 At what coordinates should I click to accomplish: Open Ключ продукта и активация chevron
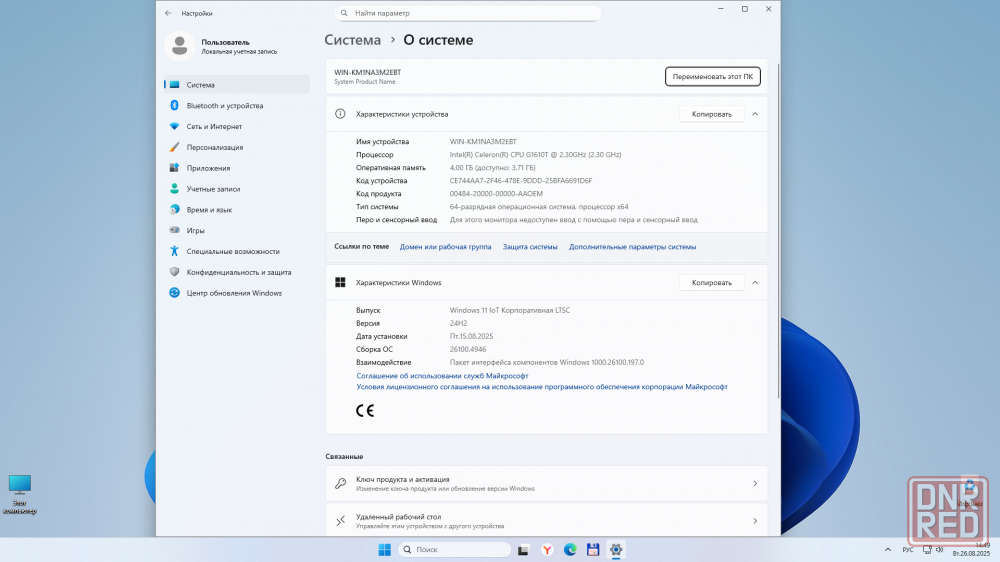tap(755, 484)
